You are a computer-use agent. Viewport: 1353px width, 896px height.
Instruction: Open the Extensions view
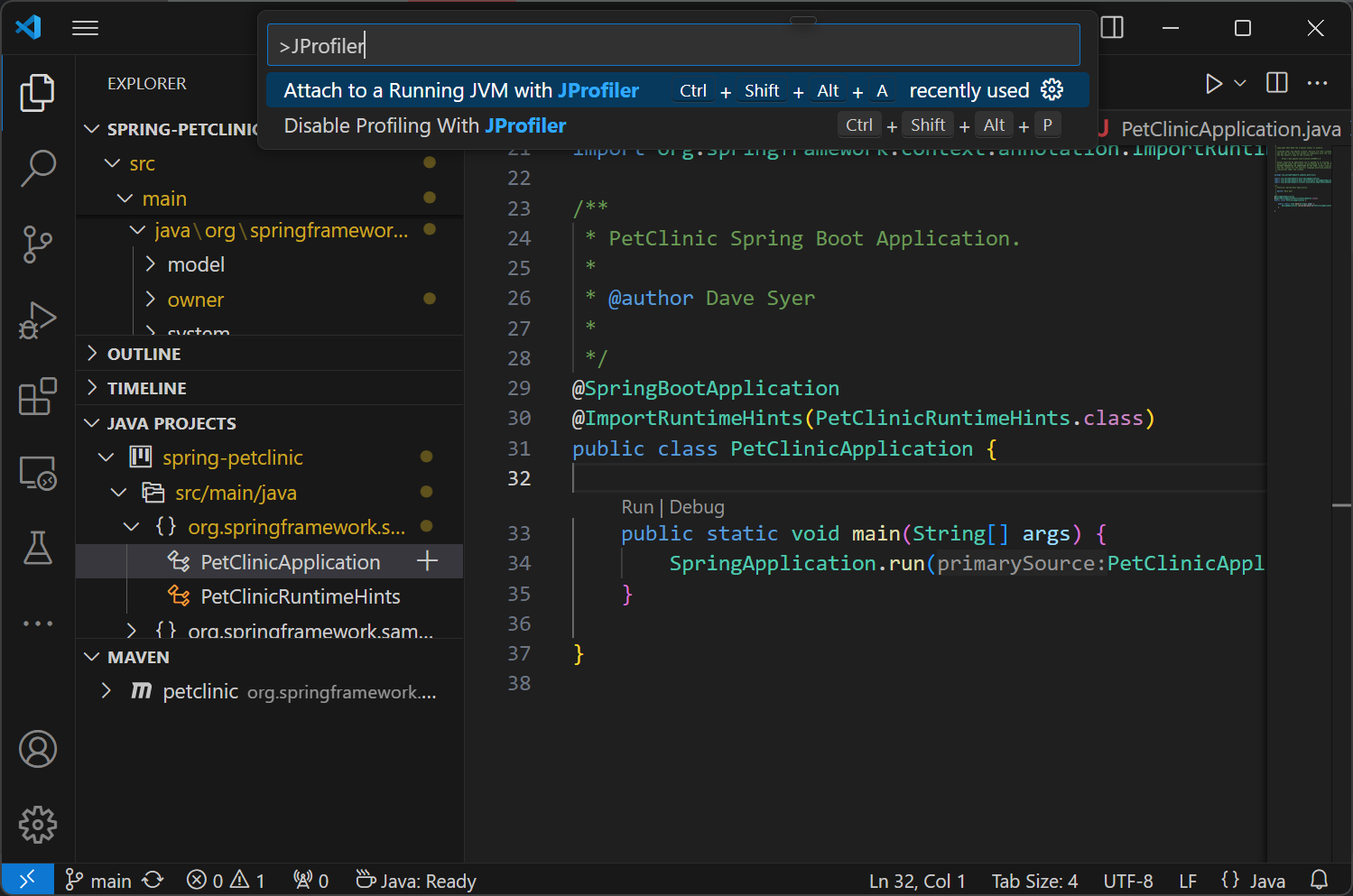37,395
